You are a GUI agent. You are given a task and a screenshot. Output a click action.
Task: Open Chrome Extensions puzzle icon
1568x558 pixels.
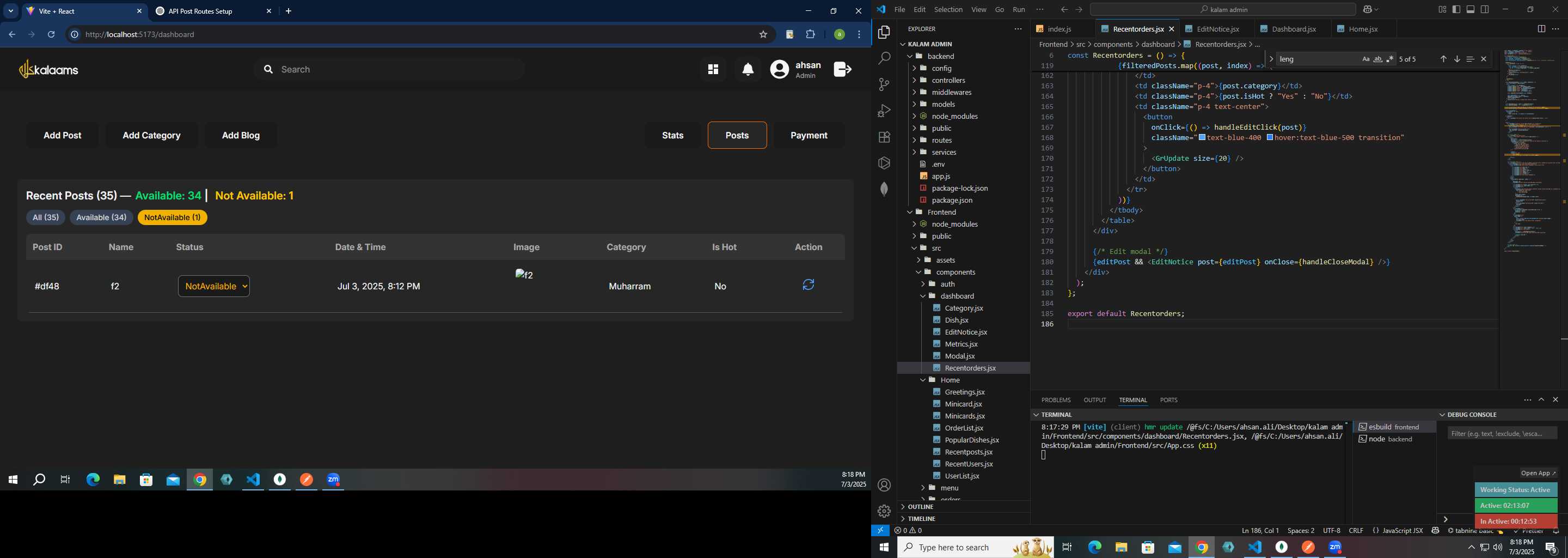click(x=810, y=35)
